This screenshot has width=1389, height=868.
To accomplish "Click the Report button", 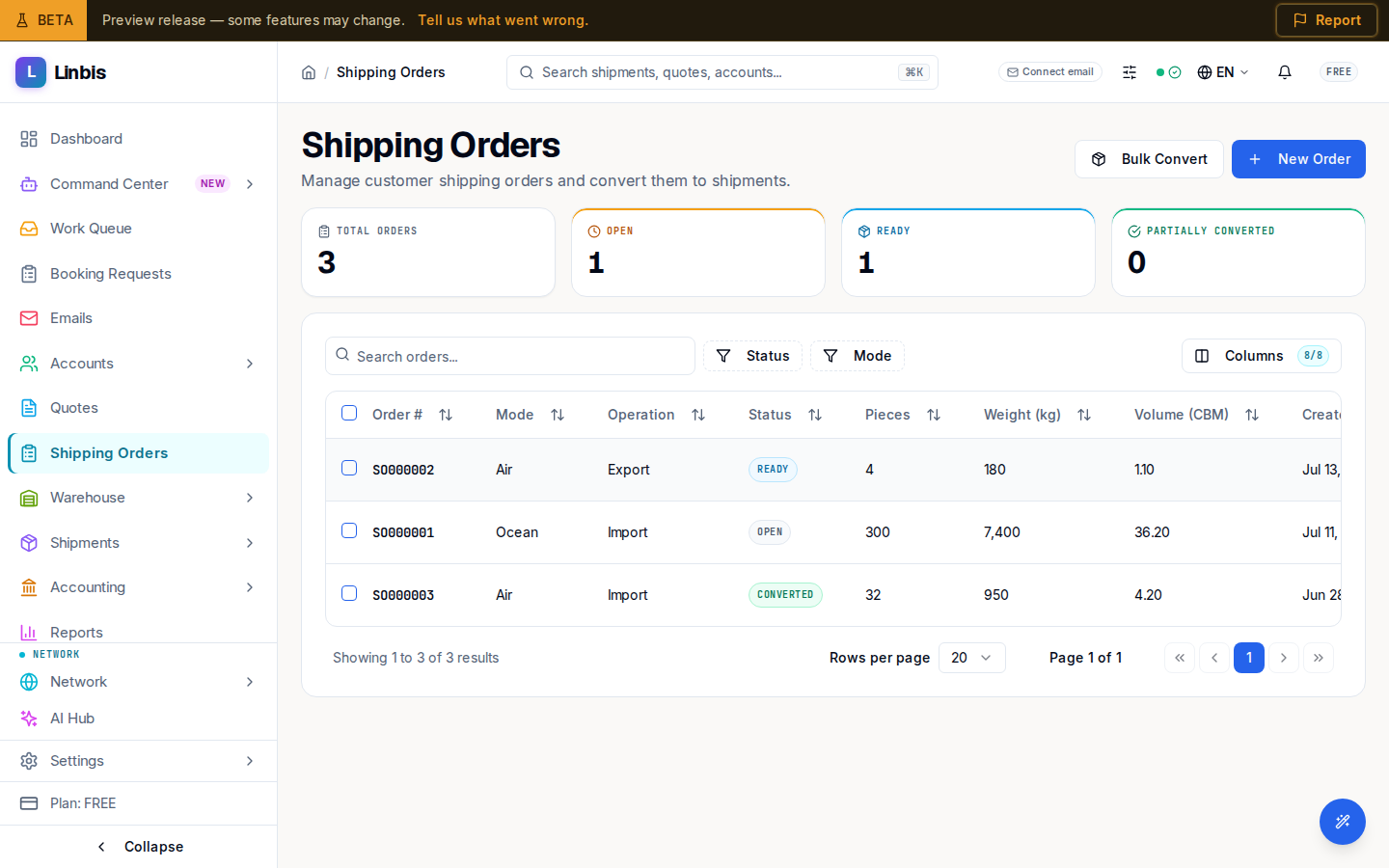I will 1326,20.
